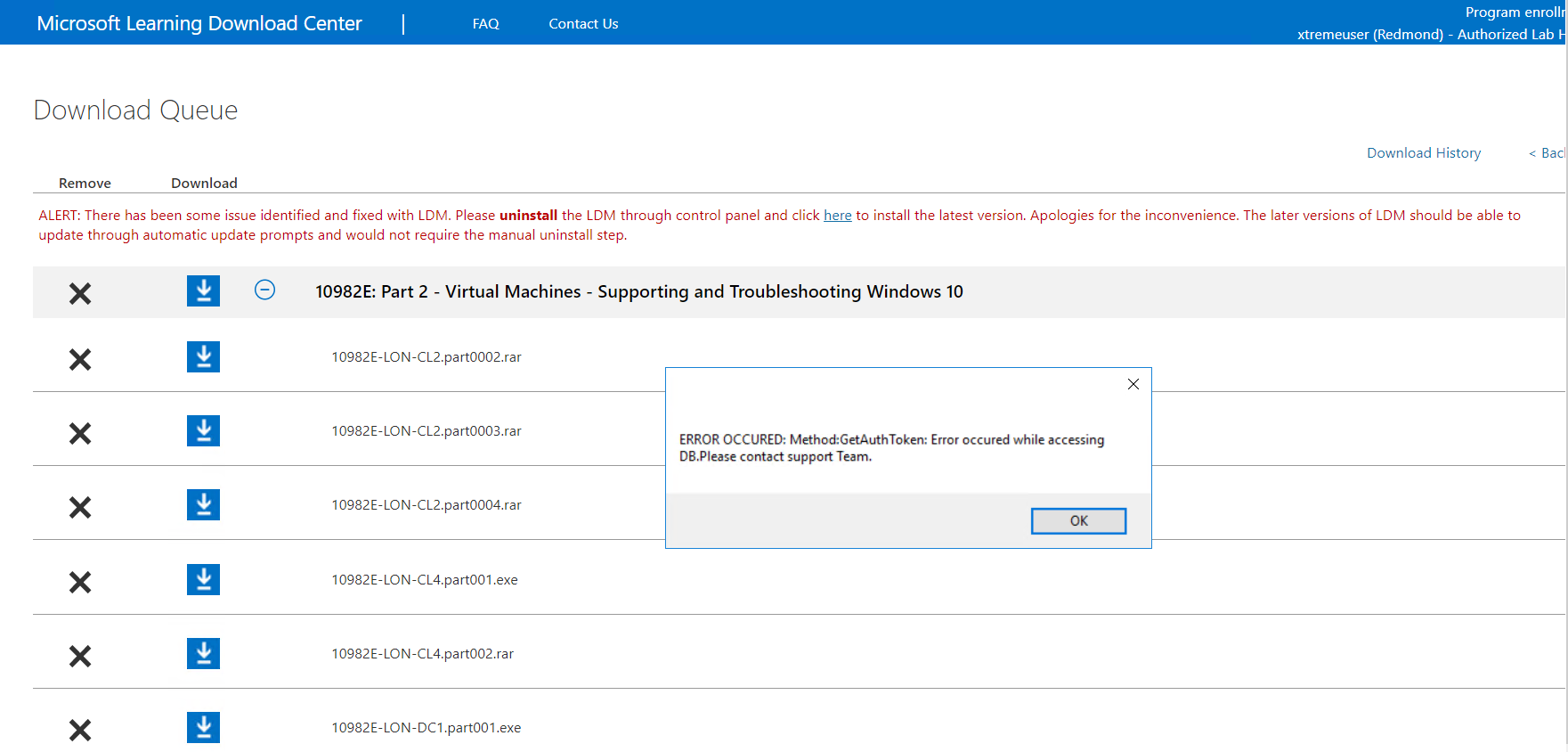Collapse the 10982E Part 2 course file list
The height and width of the screenshot is (752, 1568).
[x=264, y=290]
